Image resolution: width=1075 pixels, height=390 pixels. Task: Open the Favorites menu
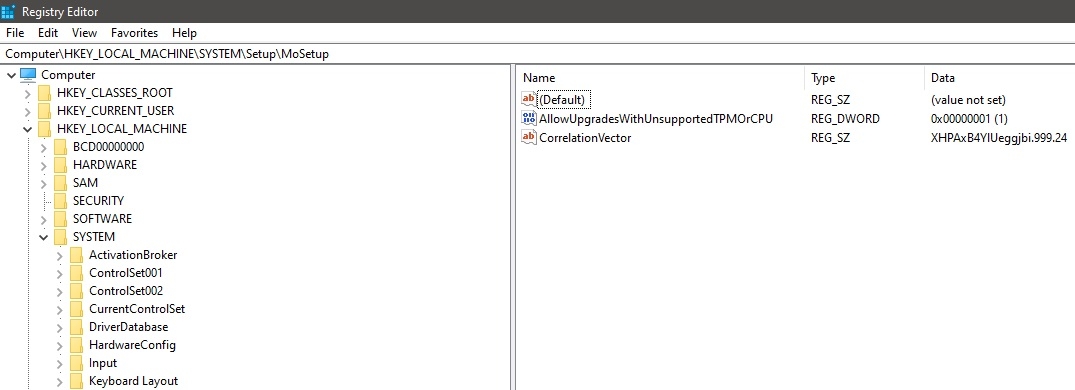pos(134,33)
